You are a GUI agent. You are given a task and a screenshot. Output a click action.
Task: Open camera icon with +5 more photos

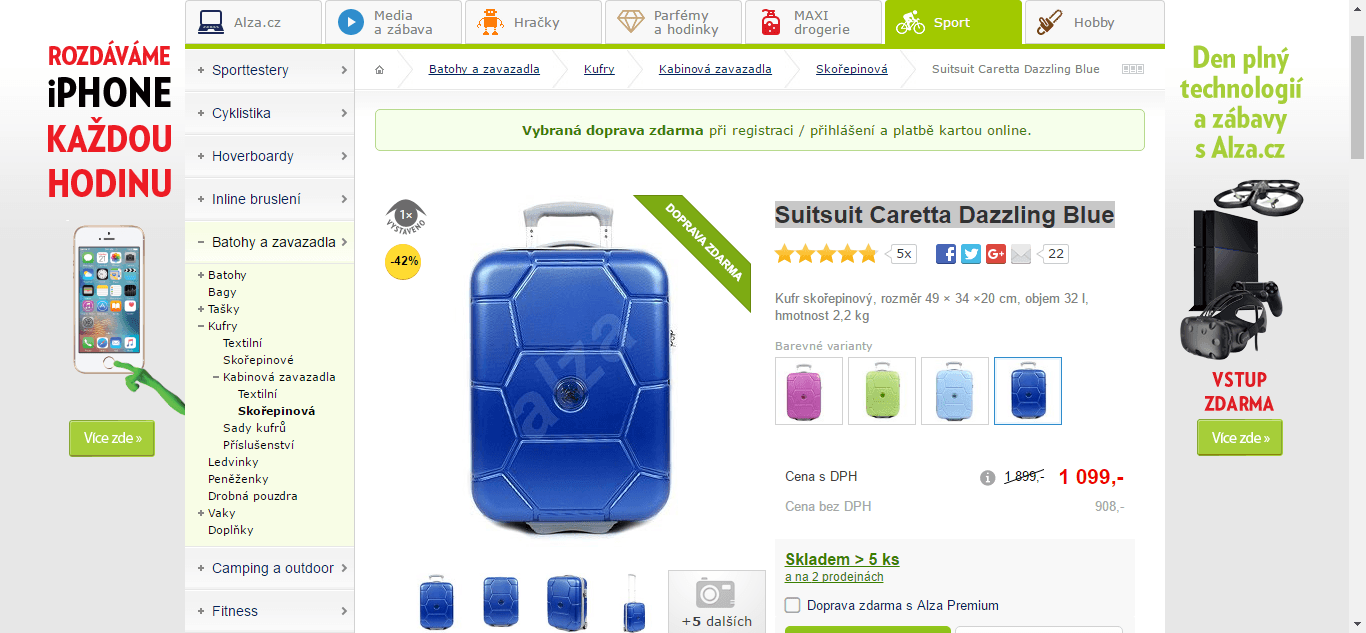(717, 602)
